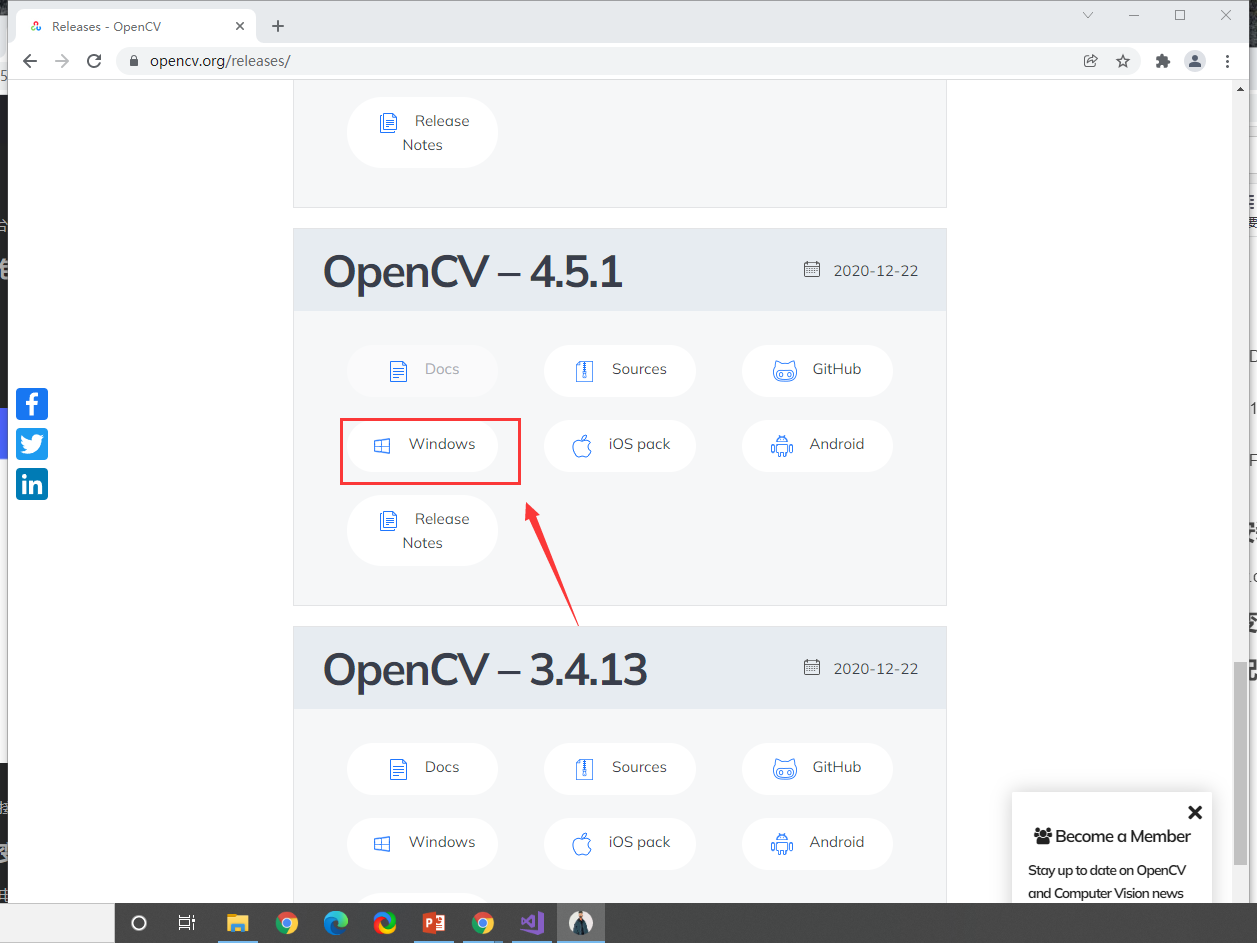Open Docs for OpenCV 3.4.13
Image resolution: width=1257 pixels, height=943 pixels.
[422, 768]
